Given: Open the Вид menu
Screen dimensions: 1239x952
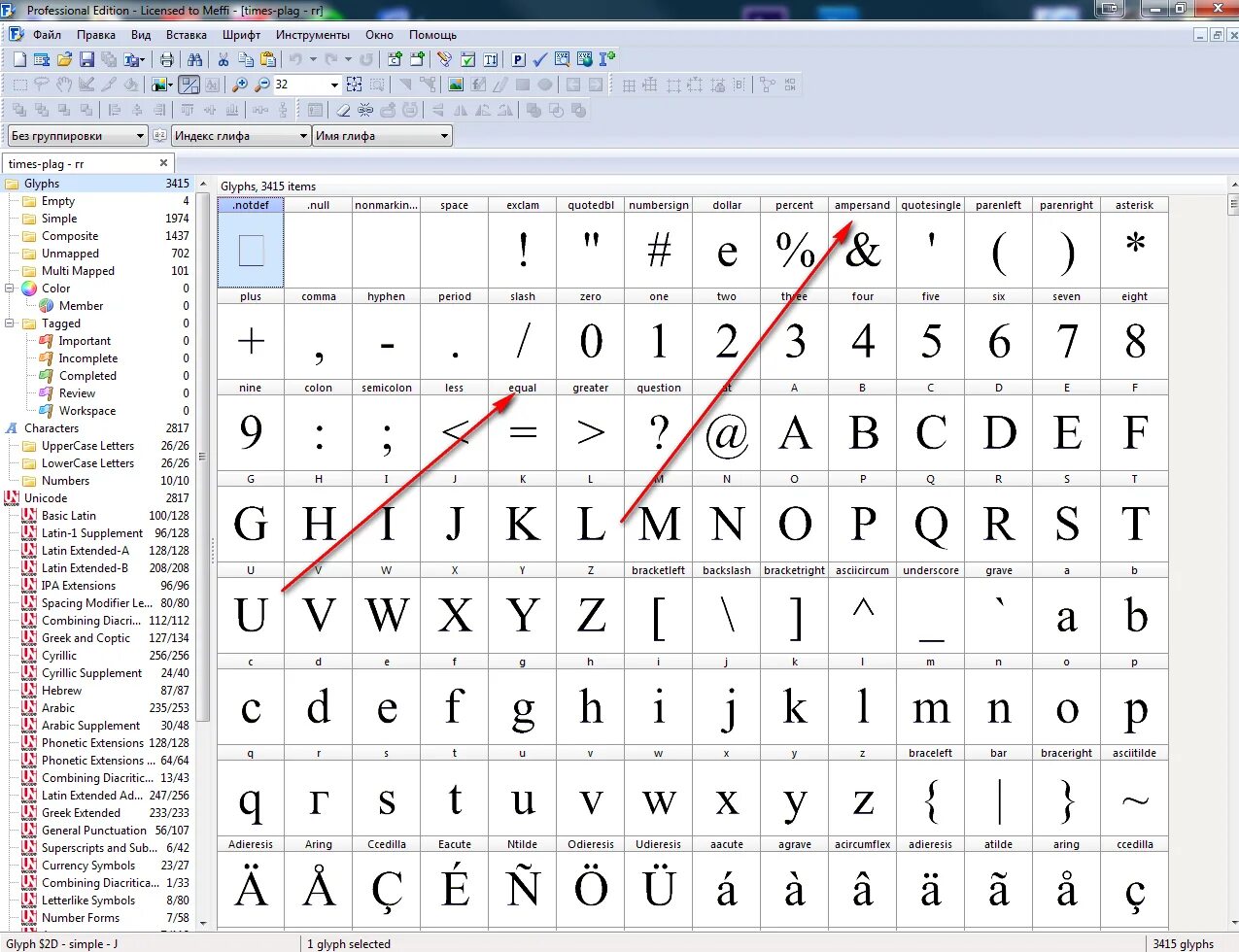Looking at the screenshot, I should tap(141, 34).
